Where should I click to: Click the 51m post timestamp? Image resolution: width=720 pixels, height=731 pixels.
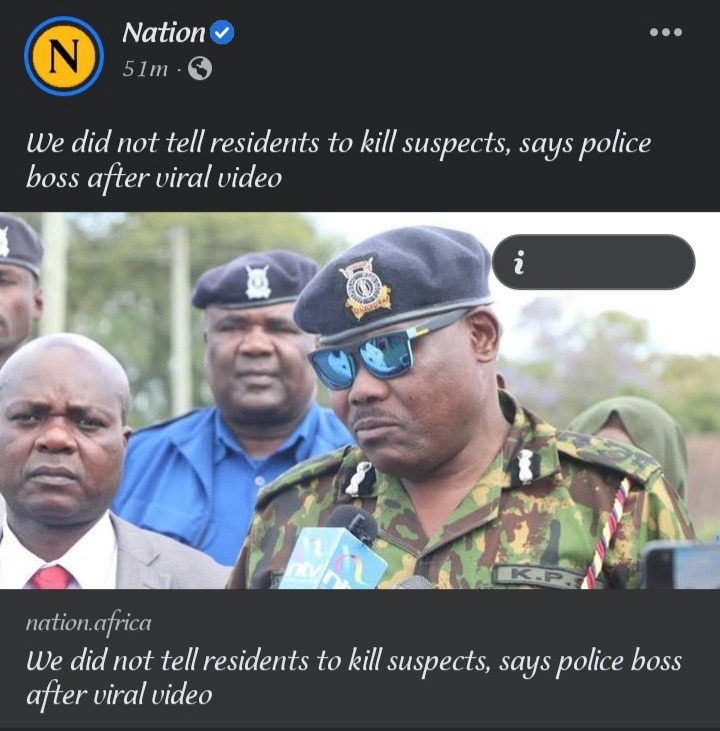[x=145, y=69]
